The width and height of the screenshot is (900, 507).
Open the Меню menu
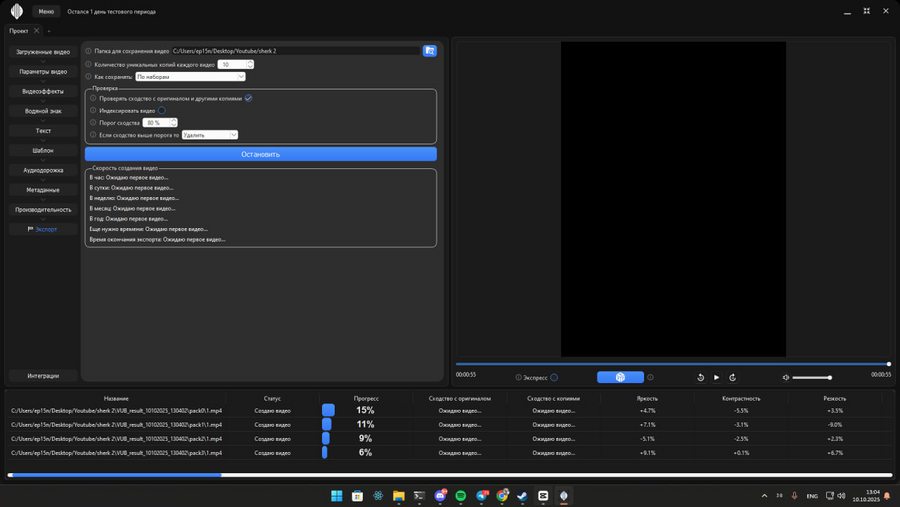click(46, 11)
